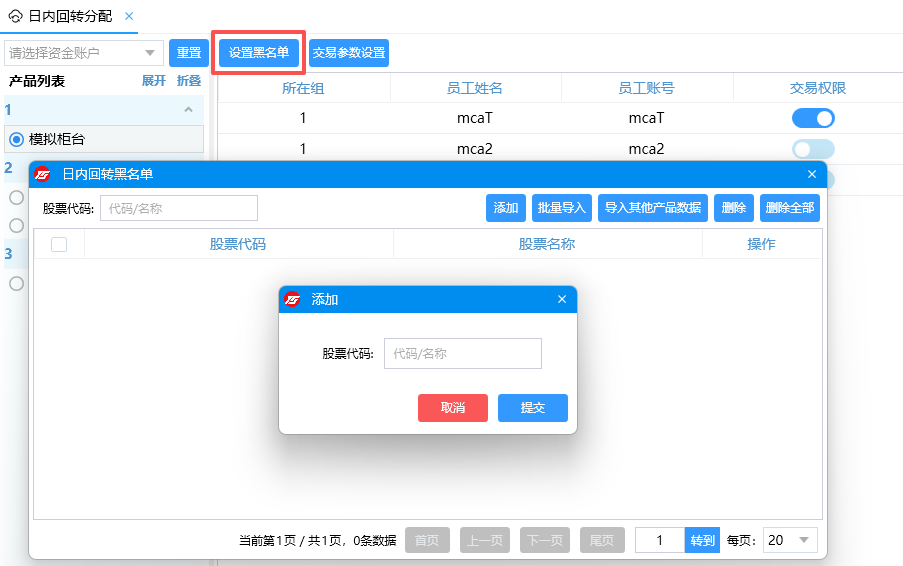This screenshot has height=566, width=903.
Task: Click the 设置黑名单 button
Action: click(259, 53)
